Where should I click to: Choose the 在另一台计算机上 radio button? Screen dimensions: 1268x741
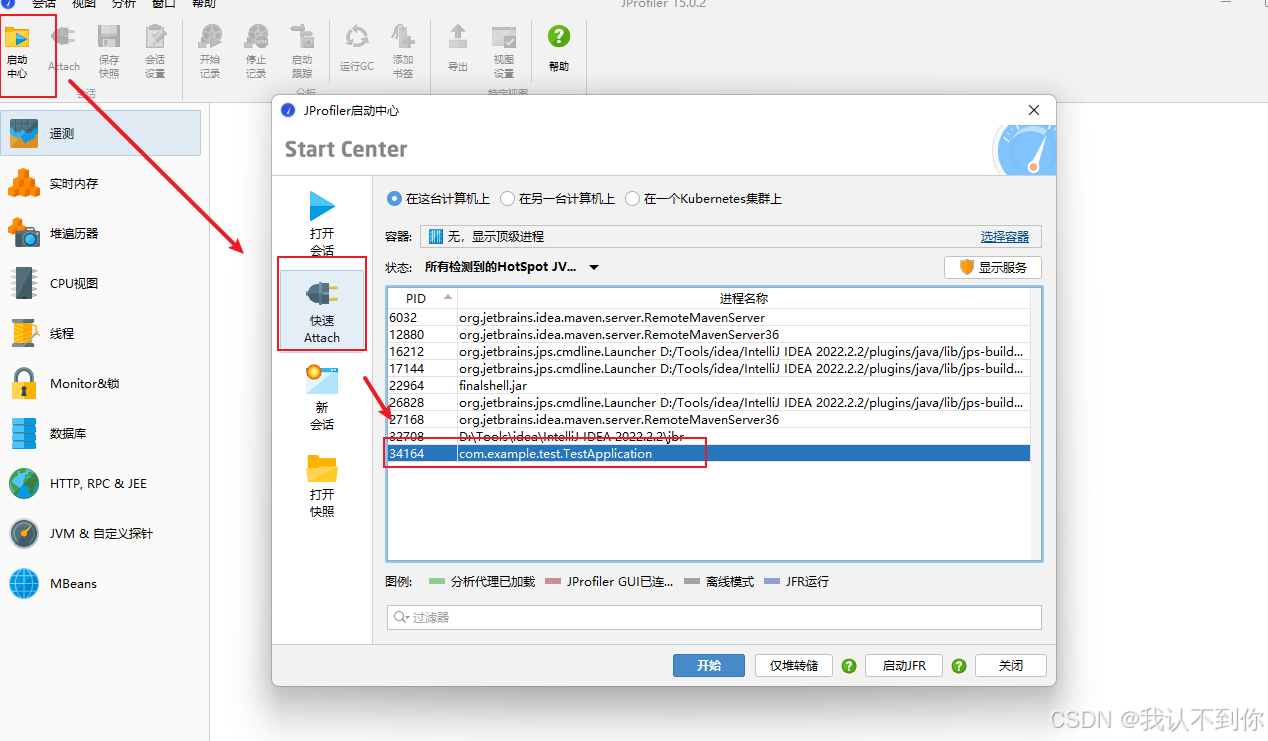coord(508,199)
